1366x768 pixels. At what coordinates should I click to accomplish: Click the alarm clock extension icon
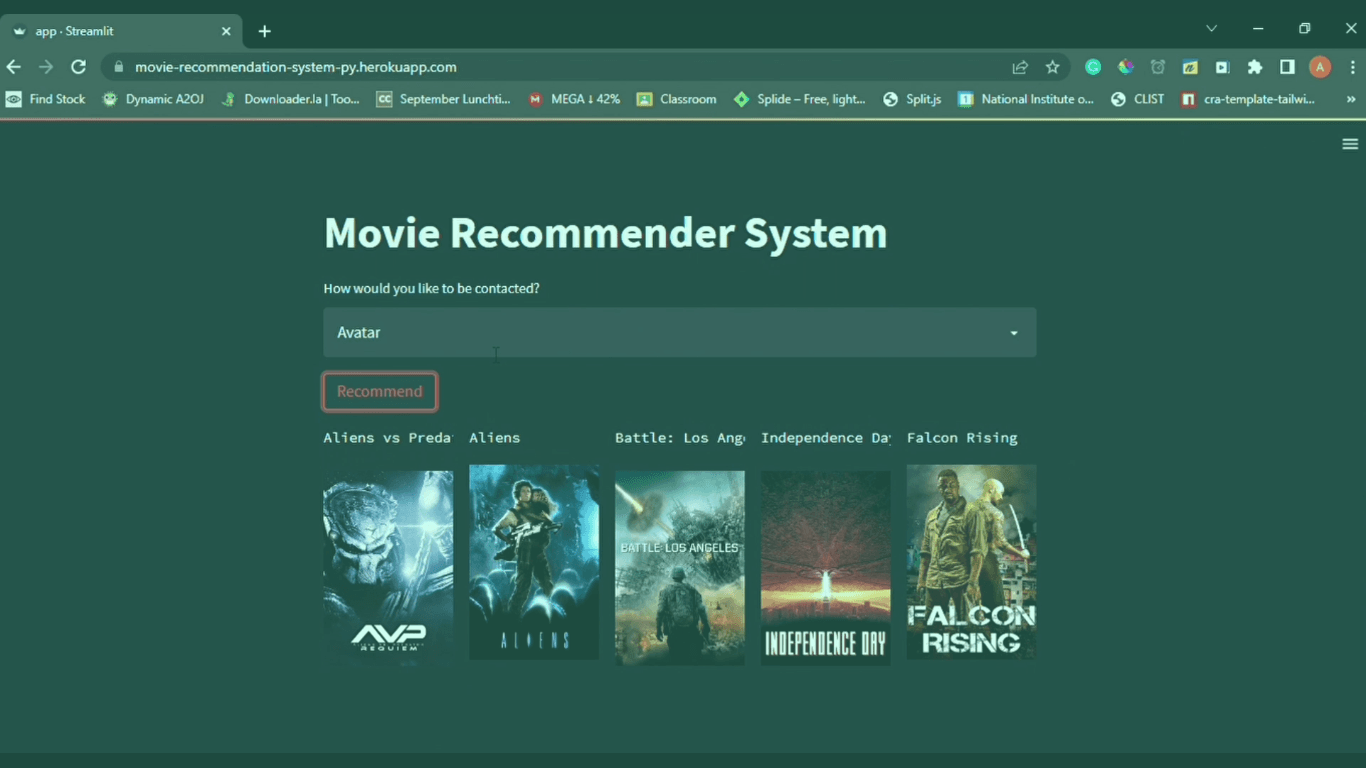click(x=1158, y=67)
